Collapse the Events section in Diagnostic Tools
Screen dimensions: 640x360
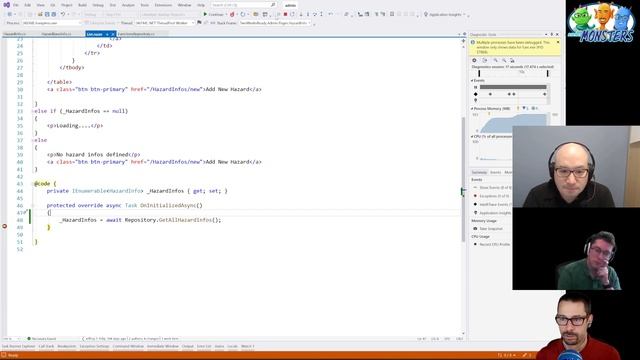(x=472, y=81)
